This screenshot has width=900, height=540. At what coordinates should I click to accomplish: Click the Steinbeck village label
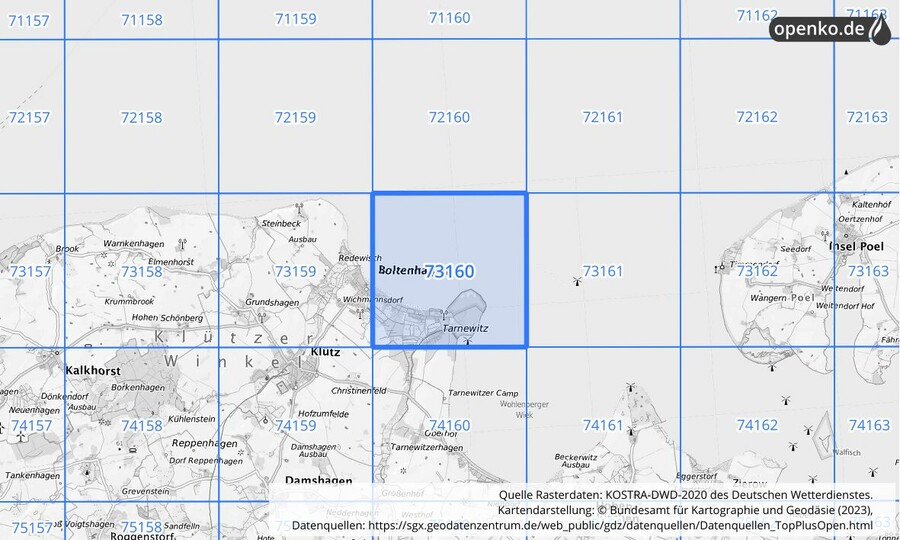[x=281, y=223]
